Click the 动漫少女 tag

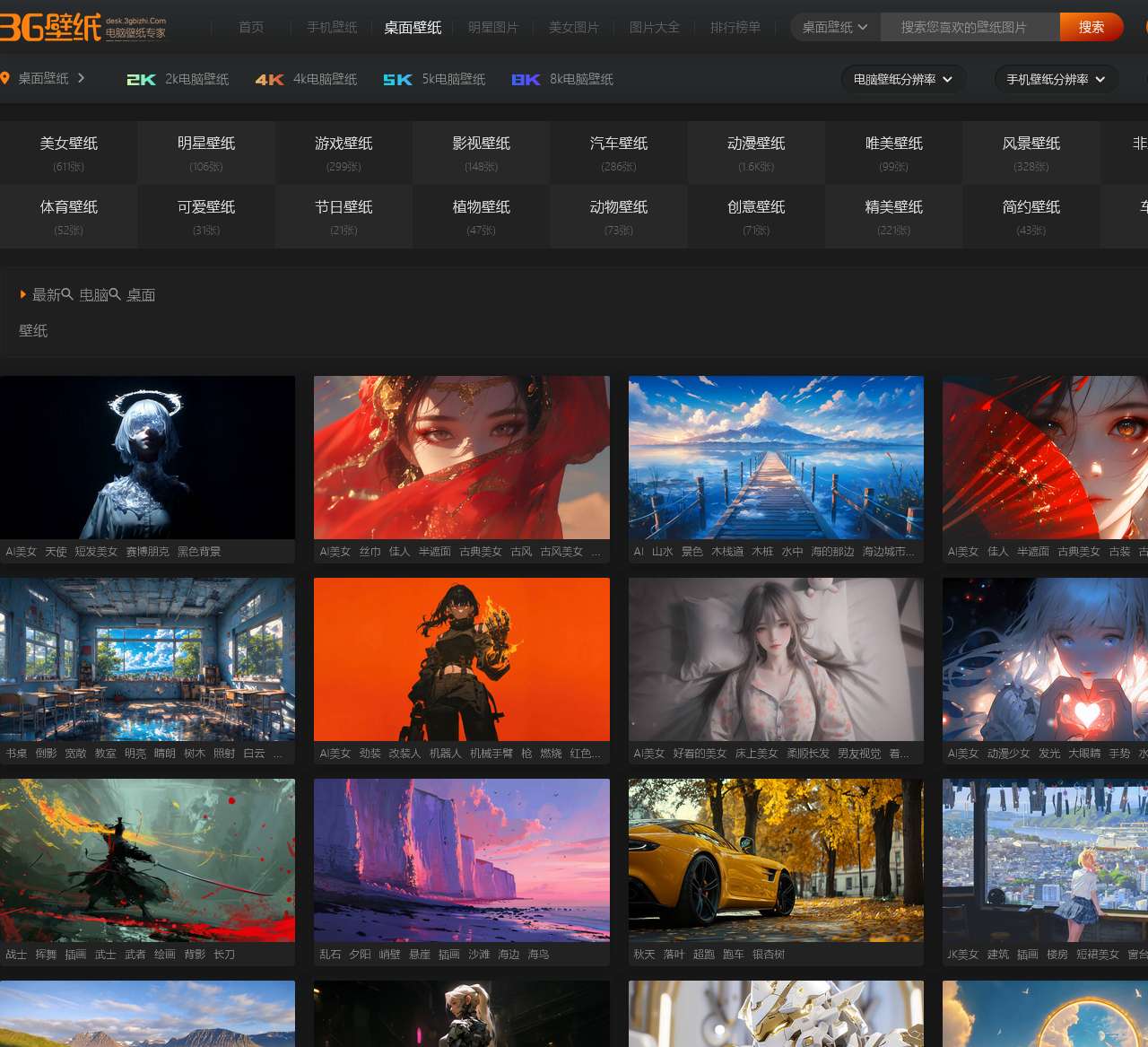click(x=1009, y=754)
